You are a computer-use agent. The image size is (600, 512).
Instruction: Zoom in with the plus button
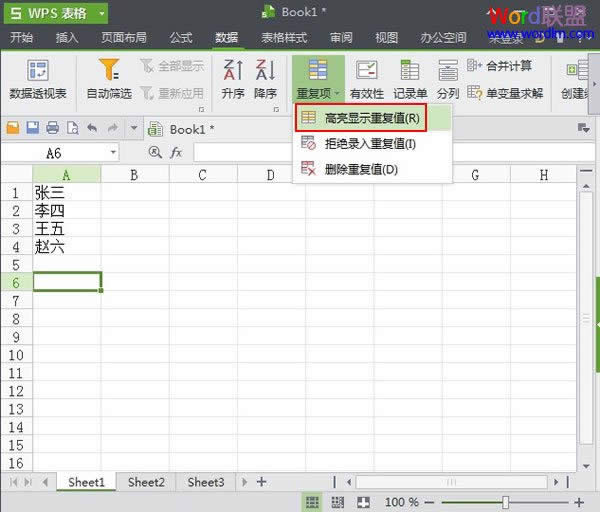pos(579,502)
